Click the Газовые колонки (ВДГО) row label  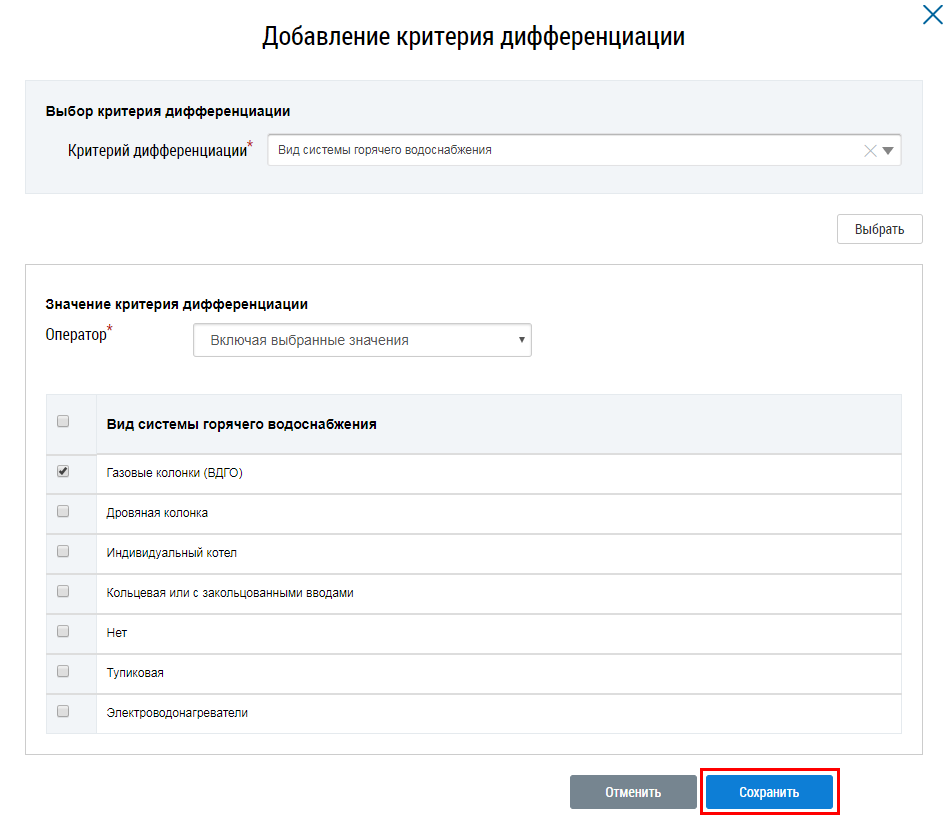[174, 473]
